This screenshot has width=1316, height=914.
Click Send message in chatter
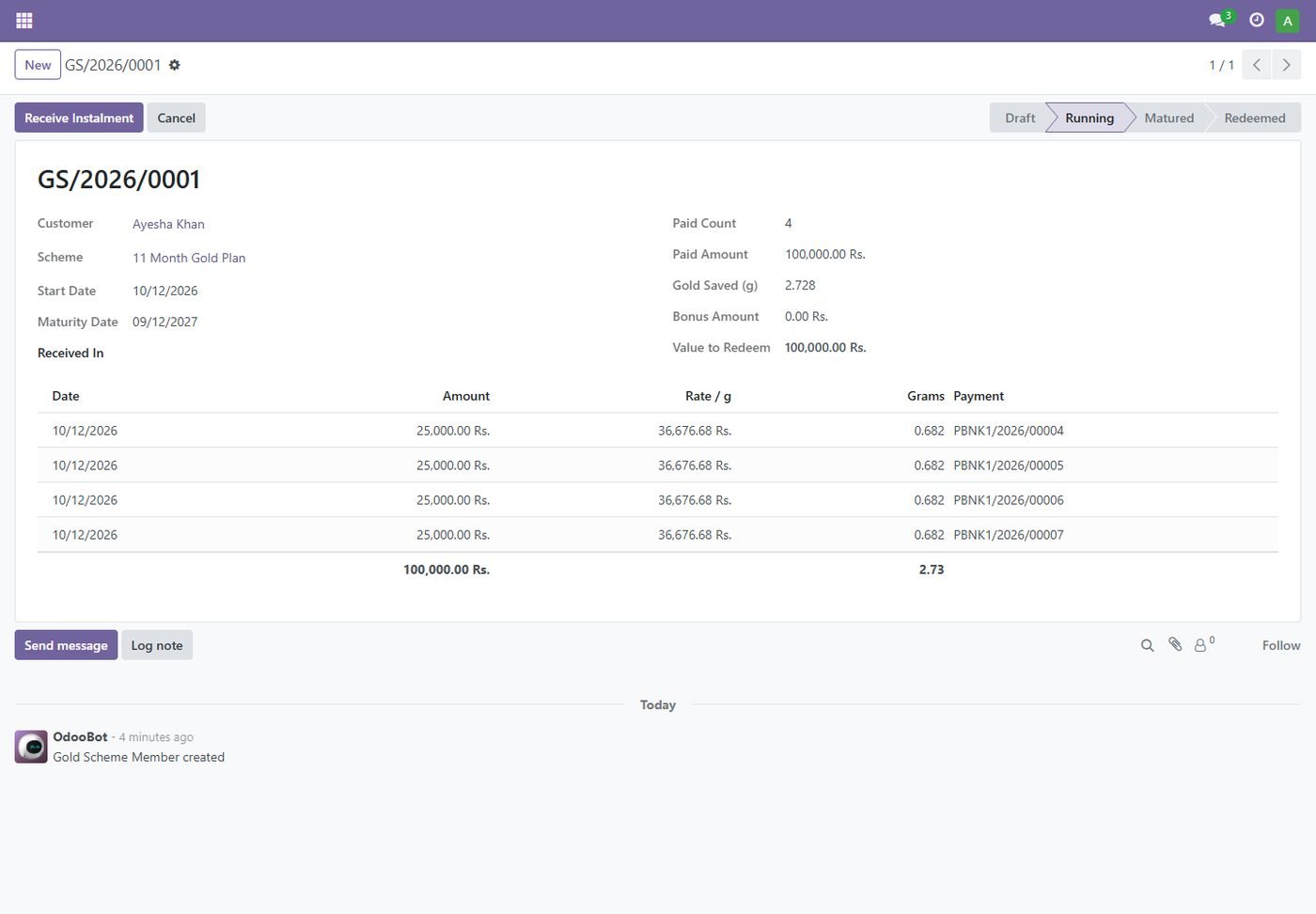pos(66,645)
